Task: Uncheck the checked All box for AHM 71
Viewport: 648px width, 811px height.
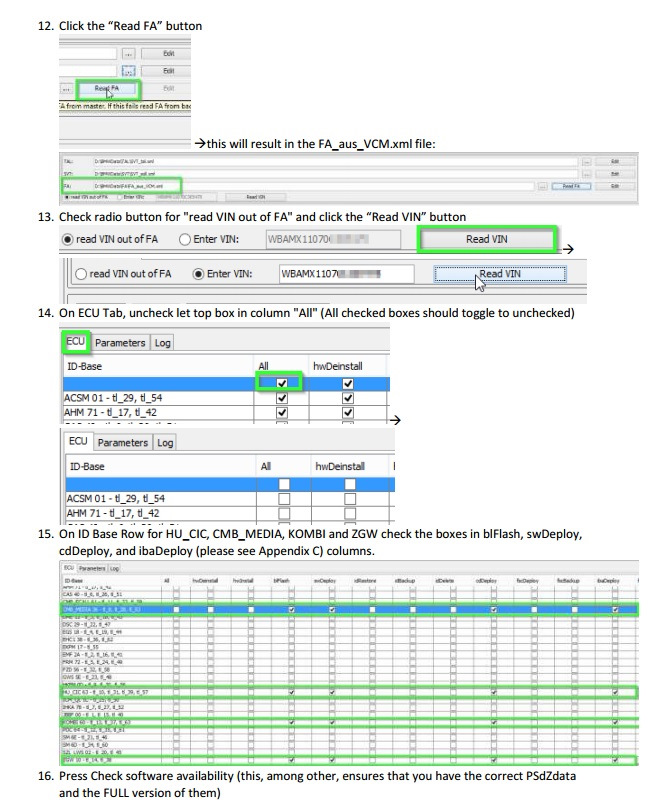Action: point(281,413)
